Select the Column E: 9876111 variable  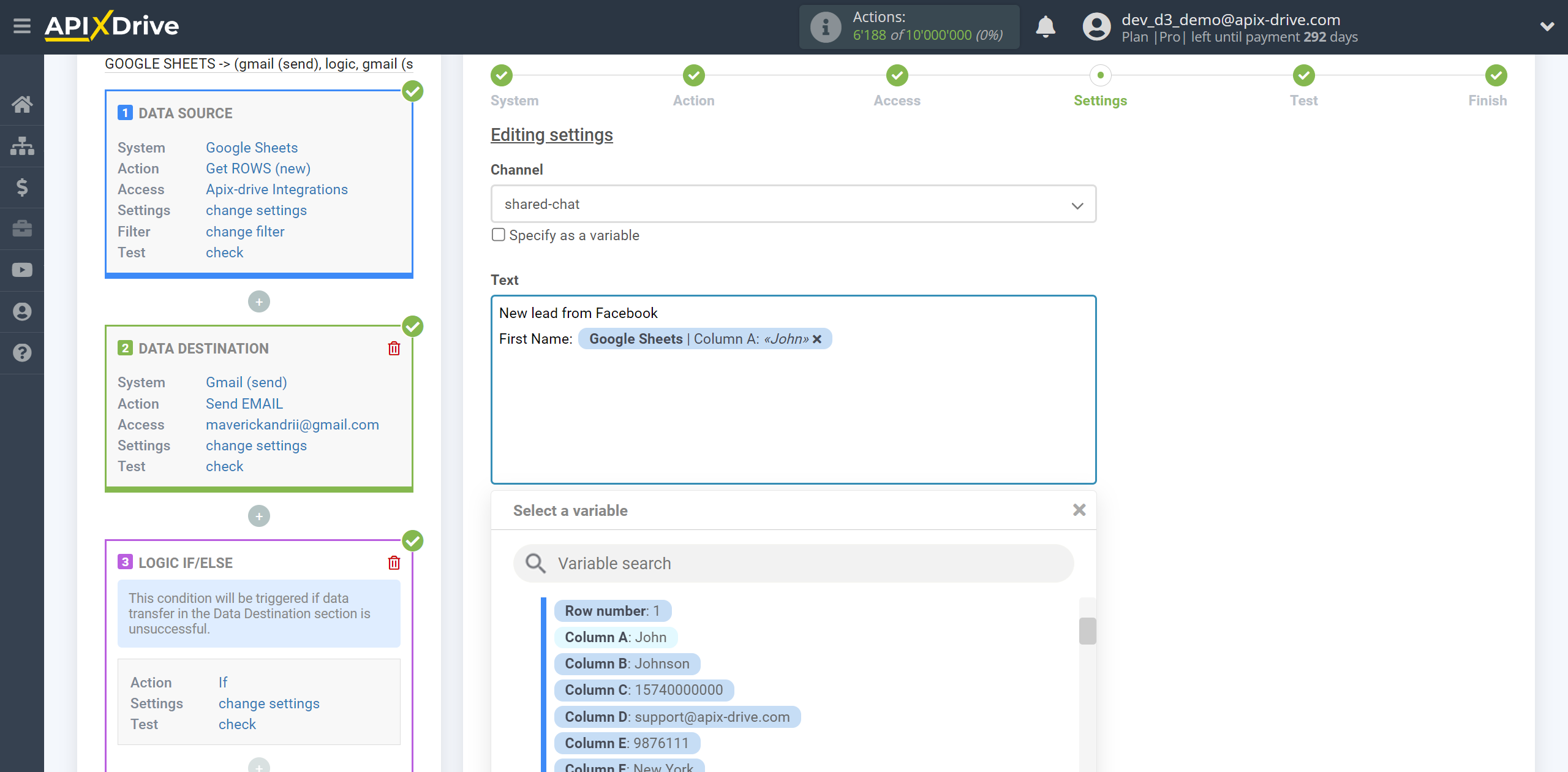point(627,743)
